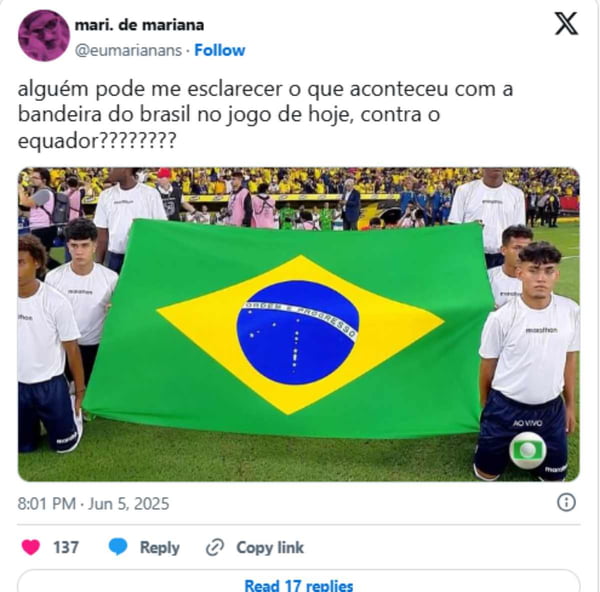Screen dimensions: 600x592
Task: Click the AO VIVO label on the image
Action: [x=527, y=423]
